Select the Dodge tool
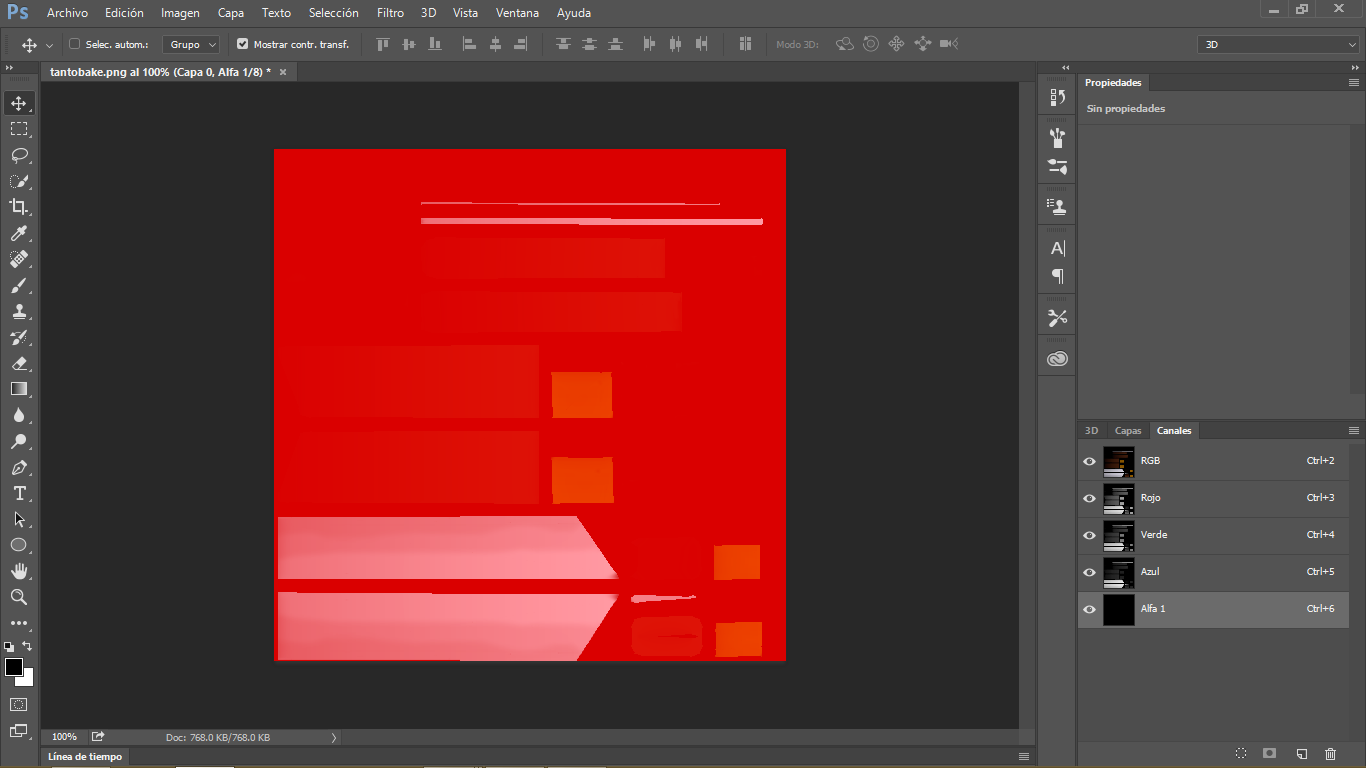 19,441
